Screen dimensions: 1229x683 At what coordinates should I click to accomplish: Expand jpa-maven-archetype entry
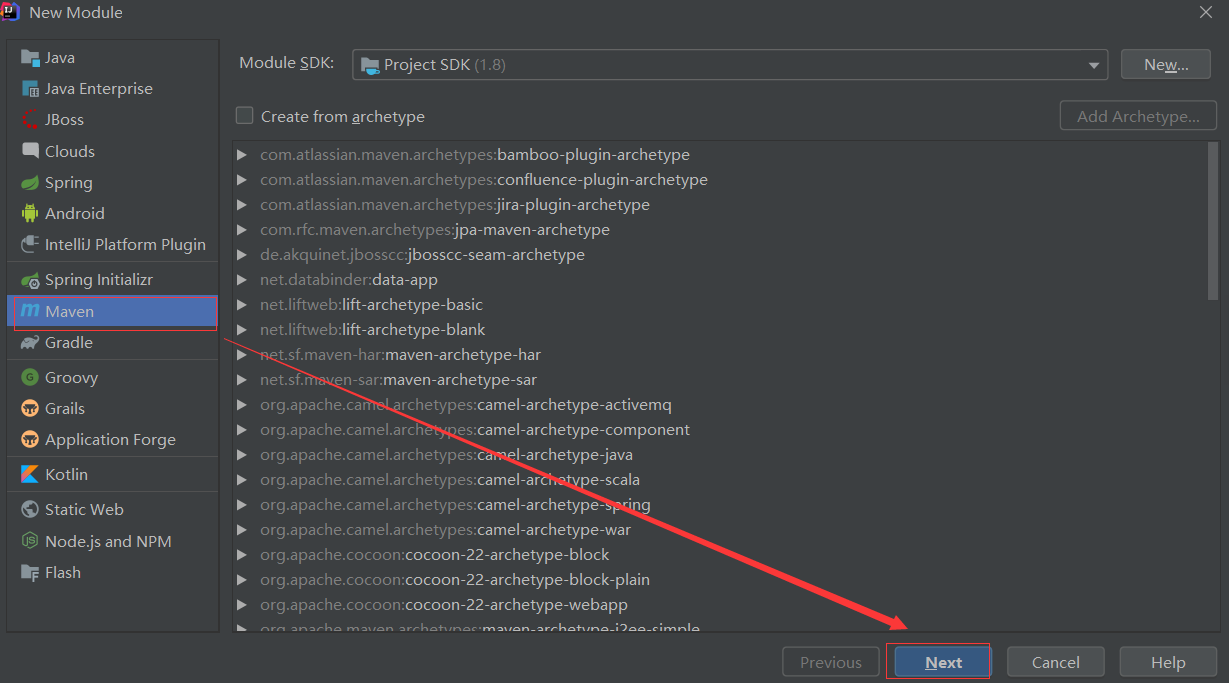[241, 230]
